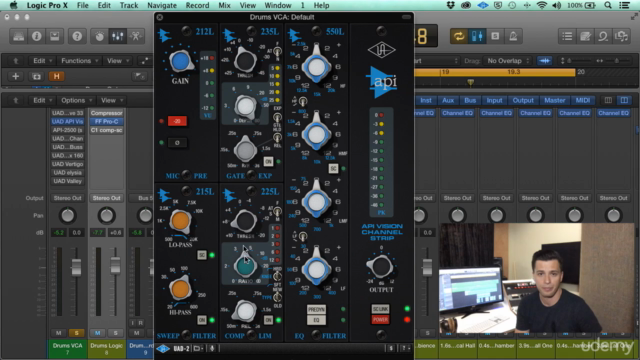Click the Compressor slot on Drums Logic
This screenshot has height=360, width=640.
point(107,113)
